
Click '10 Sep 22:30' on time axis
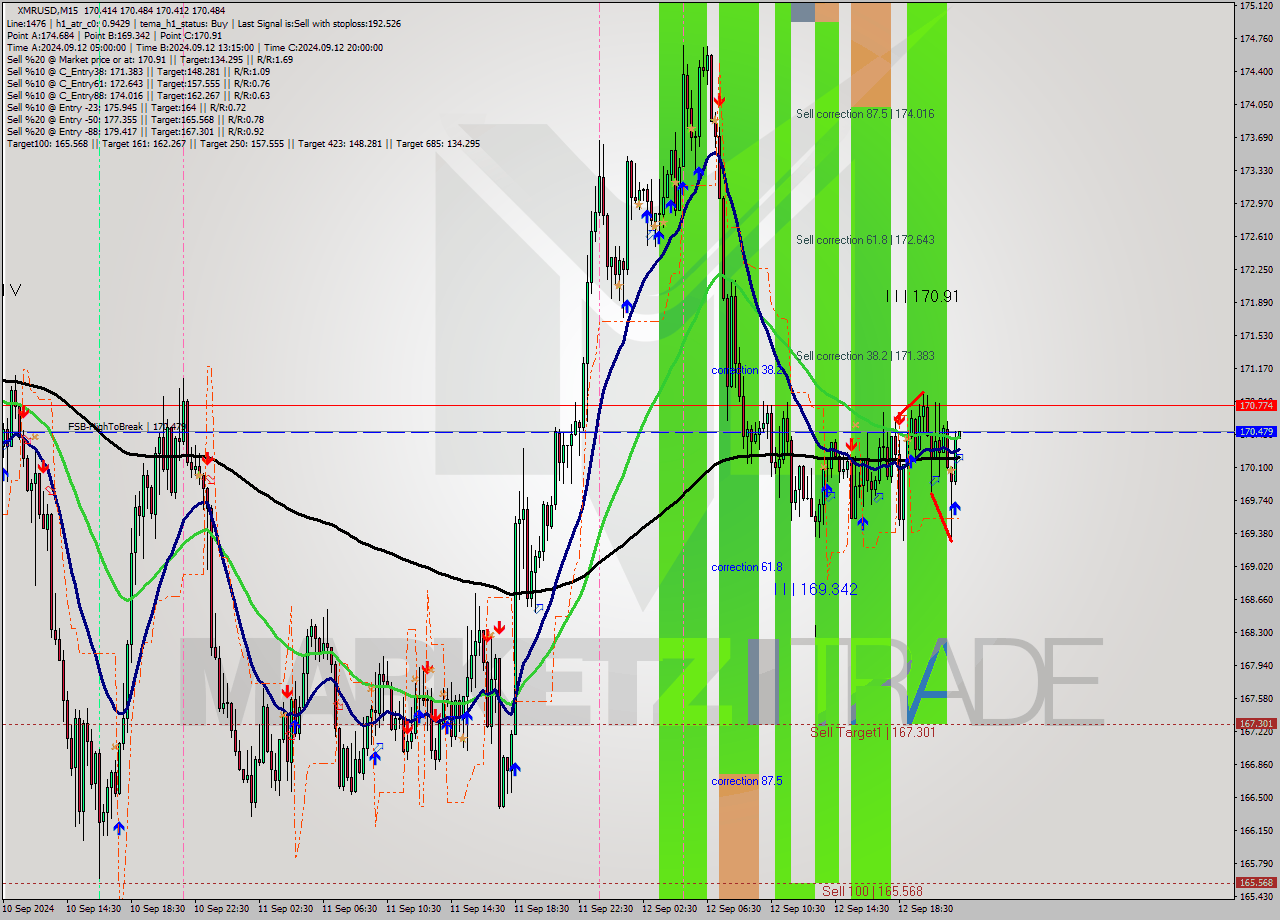tap(221, 909)
